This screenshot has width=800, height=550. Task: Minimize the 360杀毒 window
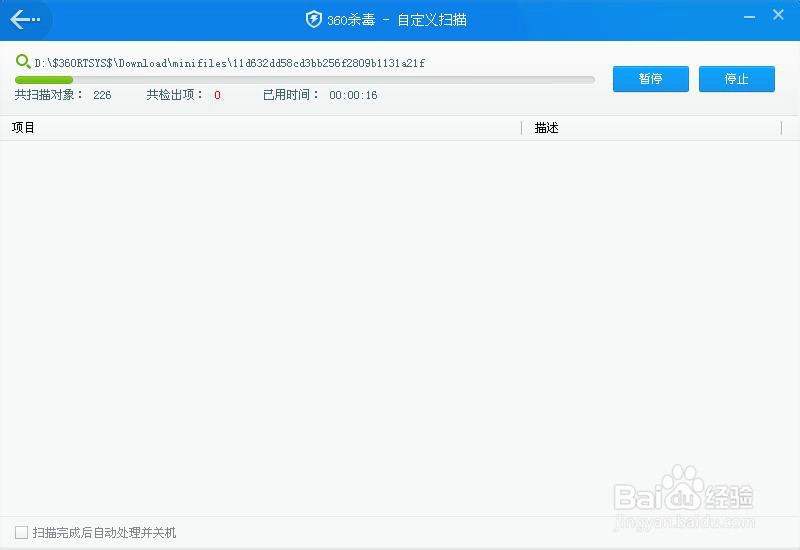click(749, 17)
